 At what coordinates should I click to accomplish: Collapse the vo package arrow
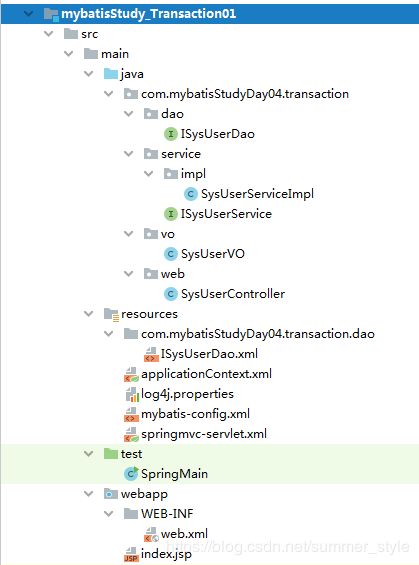point(129,234)
